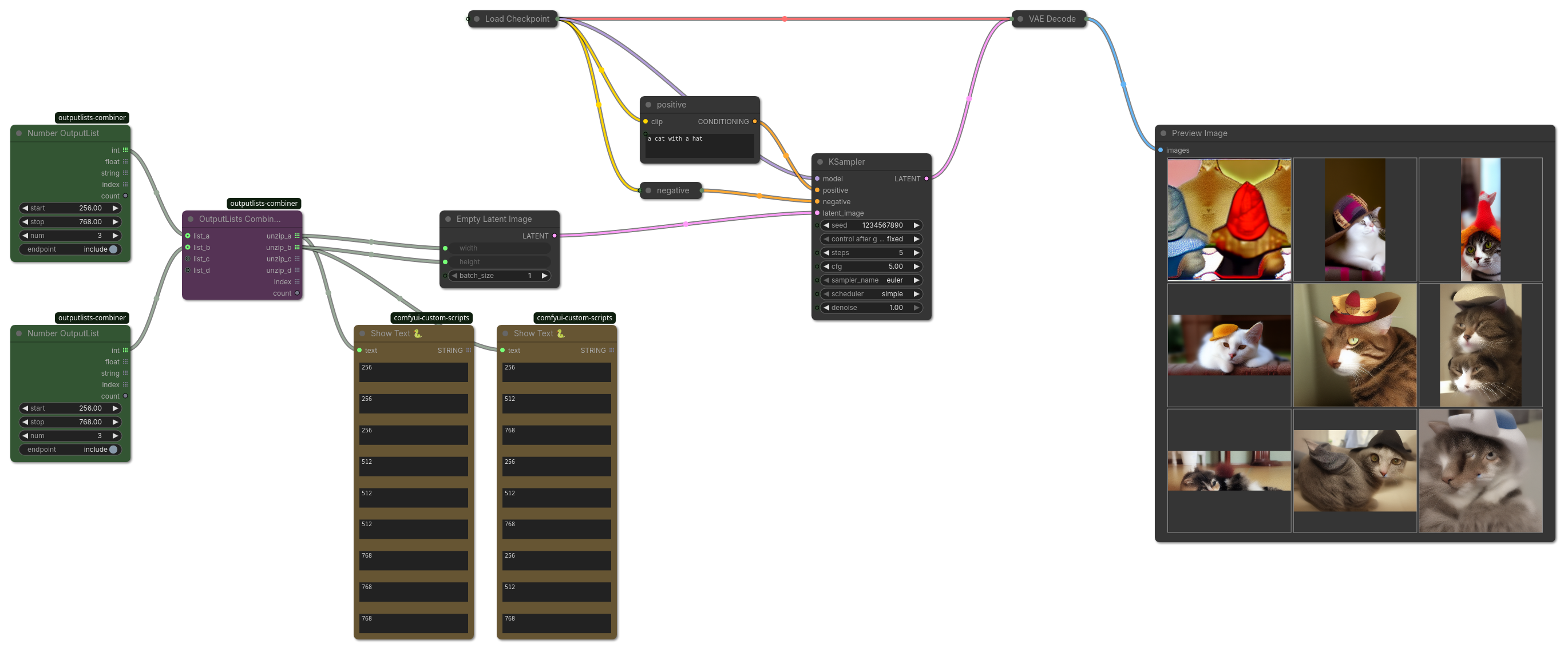Click the snake icon on left Show Text node
Image resolution: width=1568 pixels, height=652 pixels.
point(418,333)
